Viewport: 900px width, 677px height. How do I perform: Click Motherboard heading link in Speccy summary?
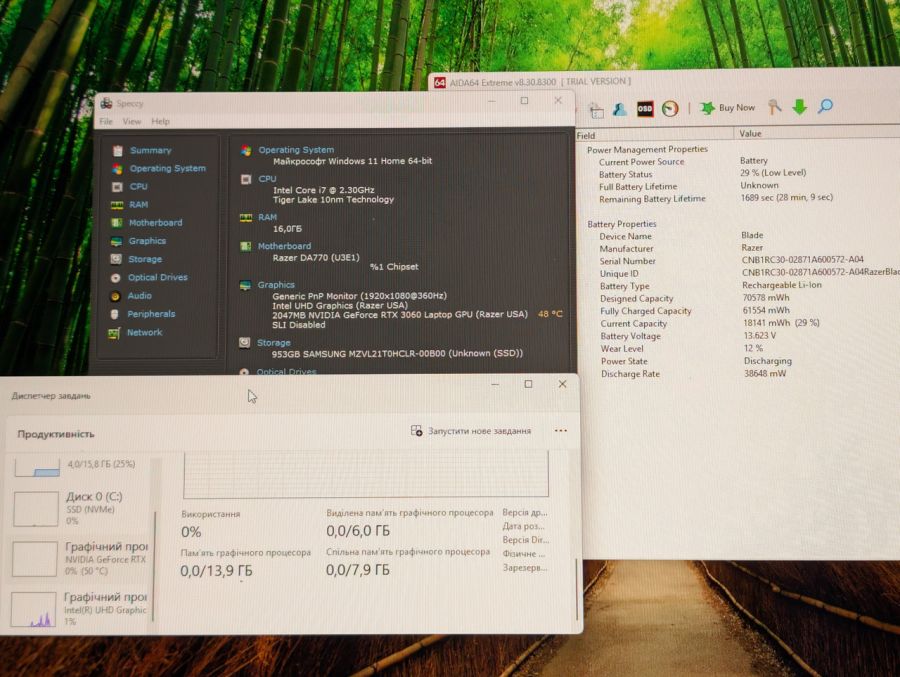284,246
